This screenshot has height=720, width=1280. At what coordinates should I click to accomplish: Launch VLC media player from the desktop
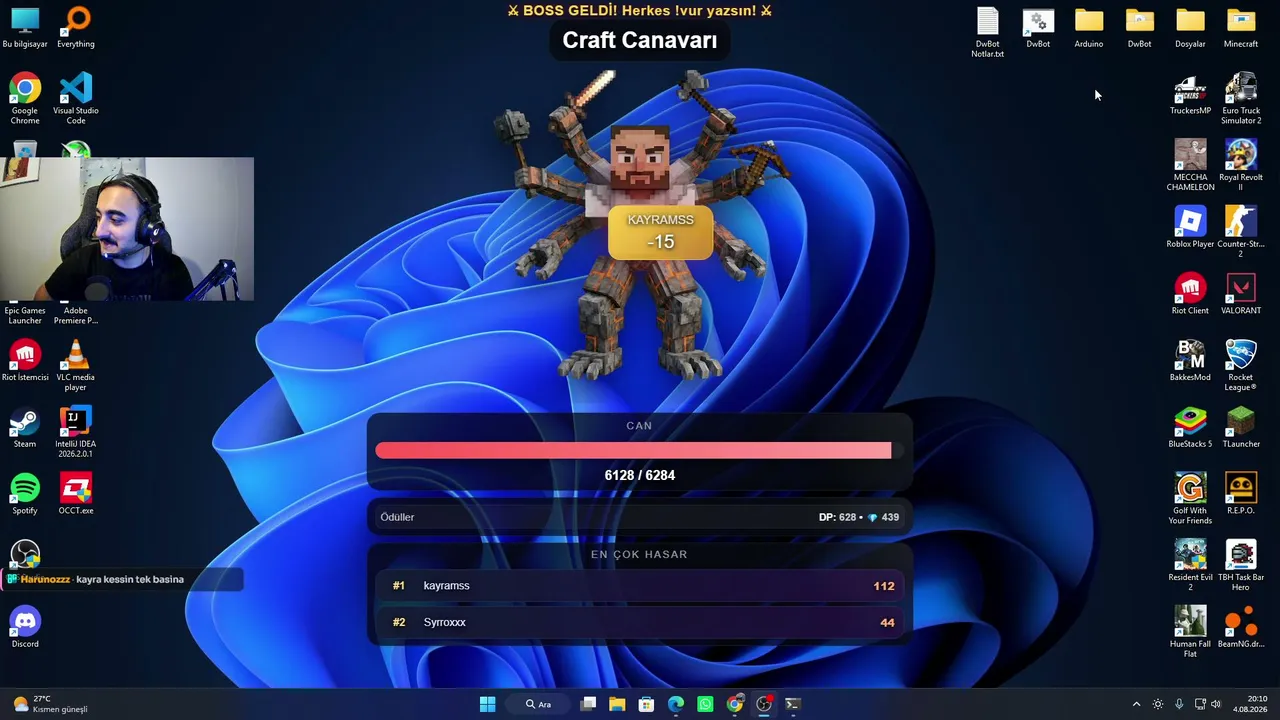pyautogui.click(x=76, y=365)
